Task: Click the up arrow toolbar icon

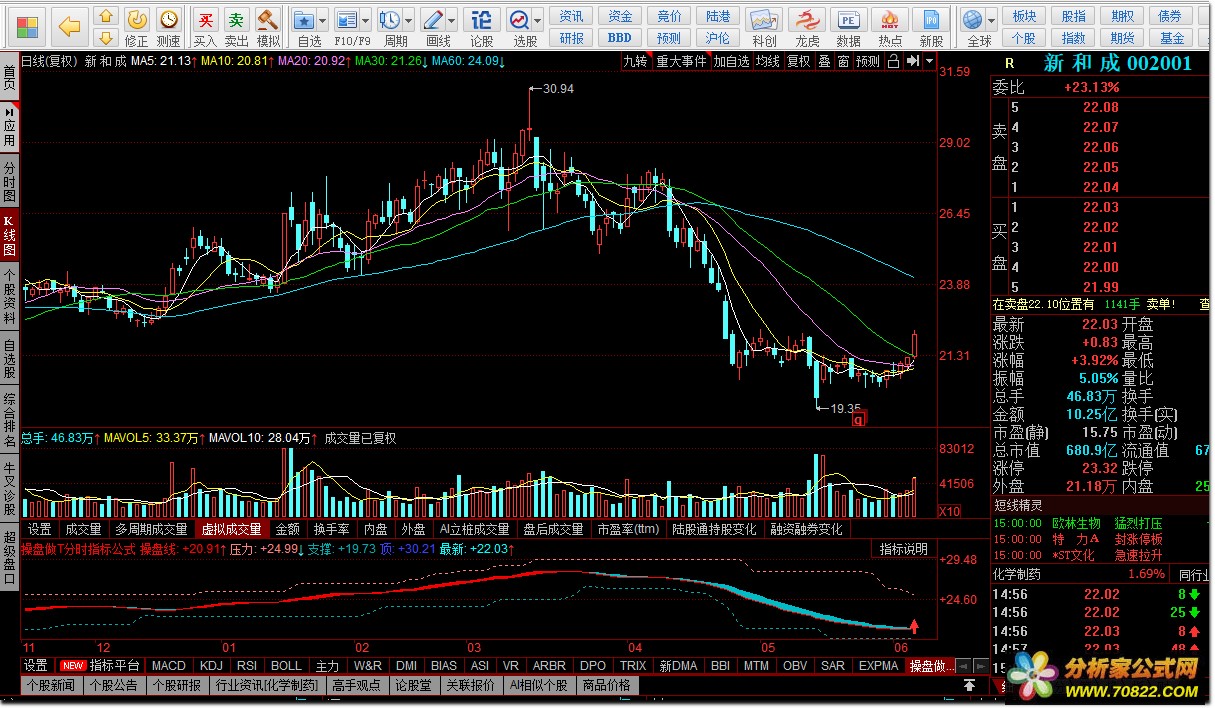Action: tap(105, 16)
